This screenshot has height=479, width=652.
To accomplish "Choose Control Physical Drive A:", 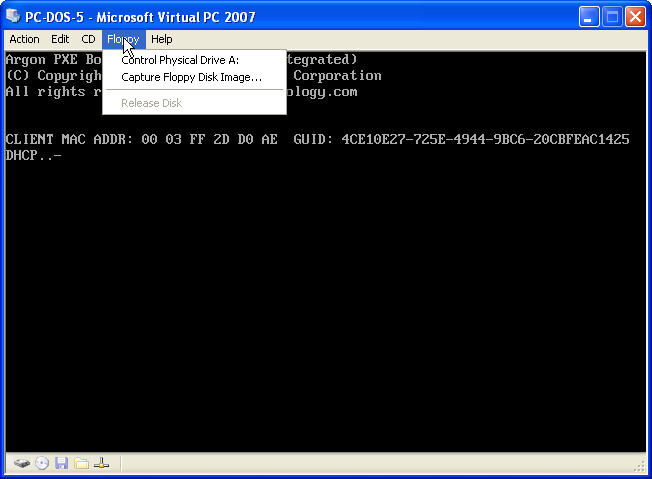I will (194, 60).
